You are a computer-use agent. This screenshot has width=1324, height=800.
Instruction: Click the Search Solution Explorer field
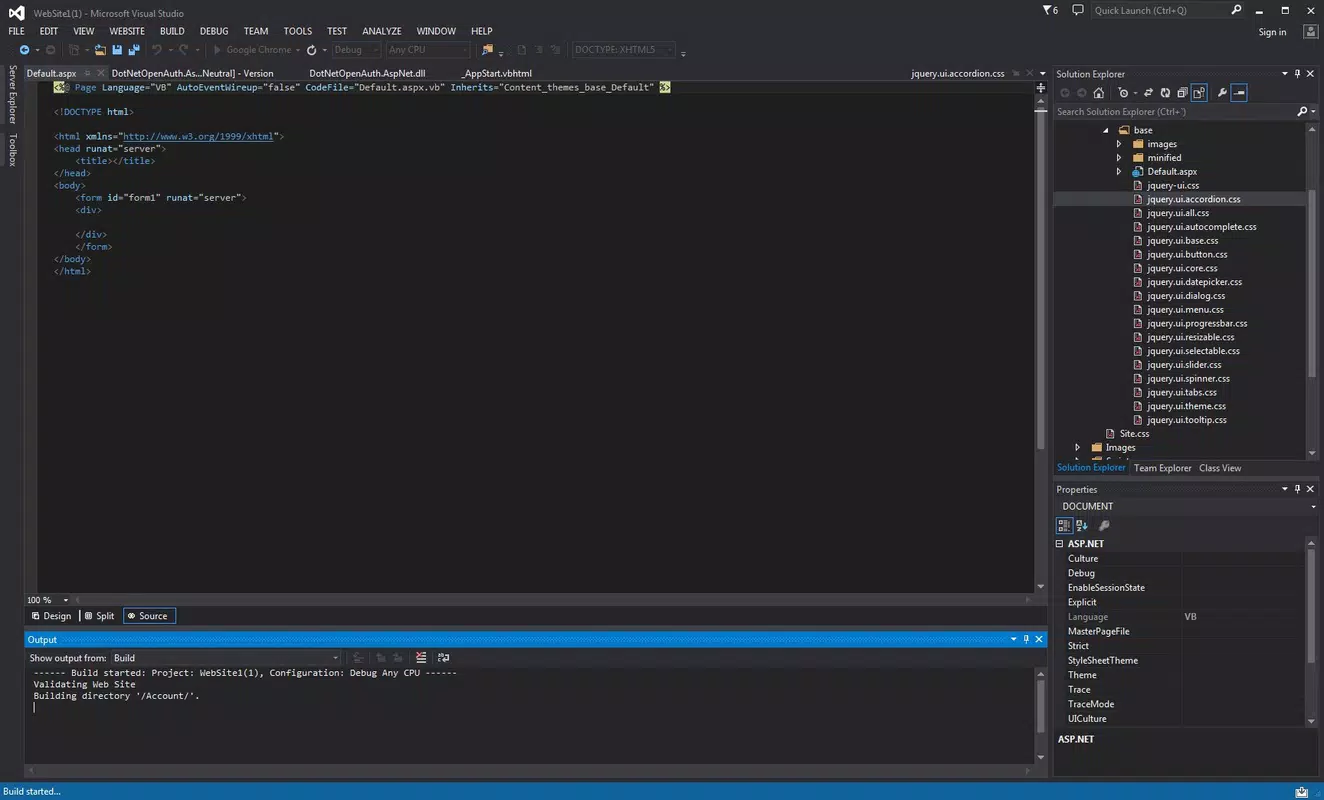point(1174,112)
